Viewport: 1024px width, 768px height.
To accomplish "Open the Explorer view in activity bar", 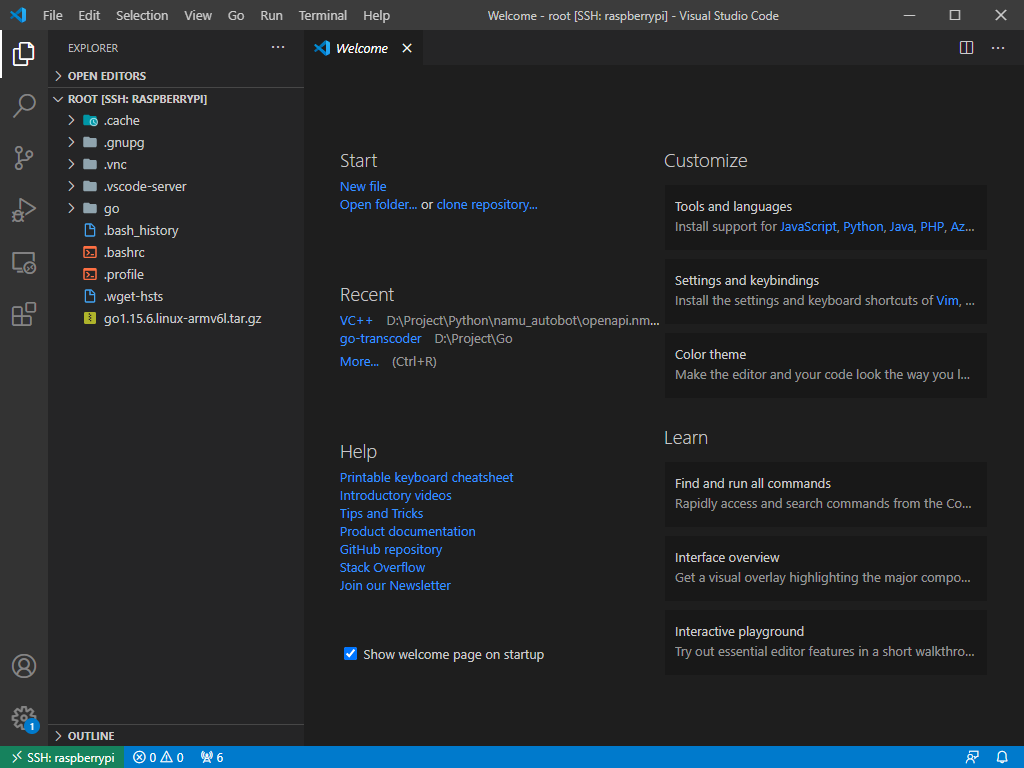I will (x=24, y=54).
